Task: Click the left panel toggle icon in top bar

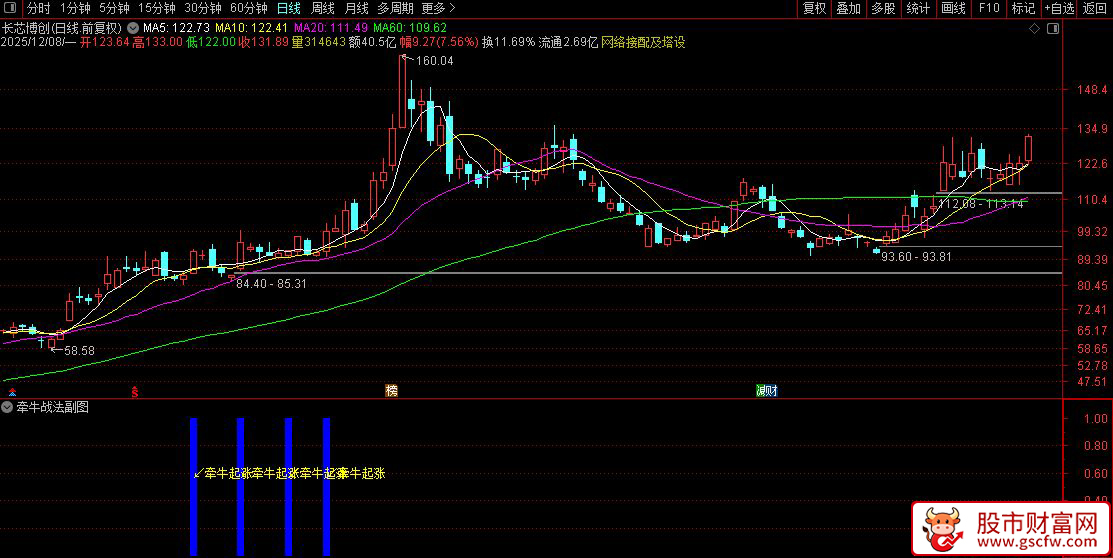Action: point(10,8)
